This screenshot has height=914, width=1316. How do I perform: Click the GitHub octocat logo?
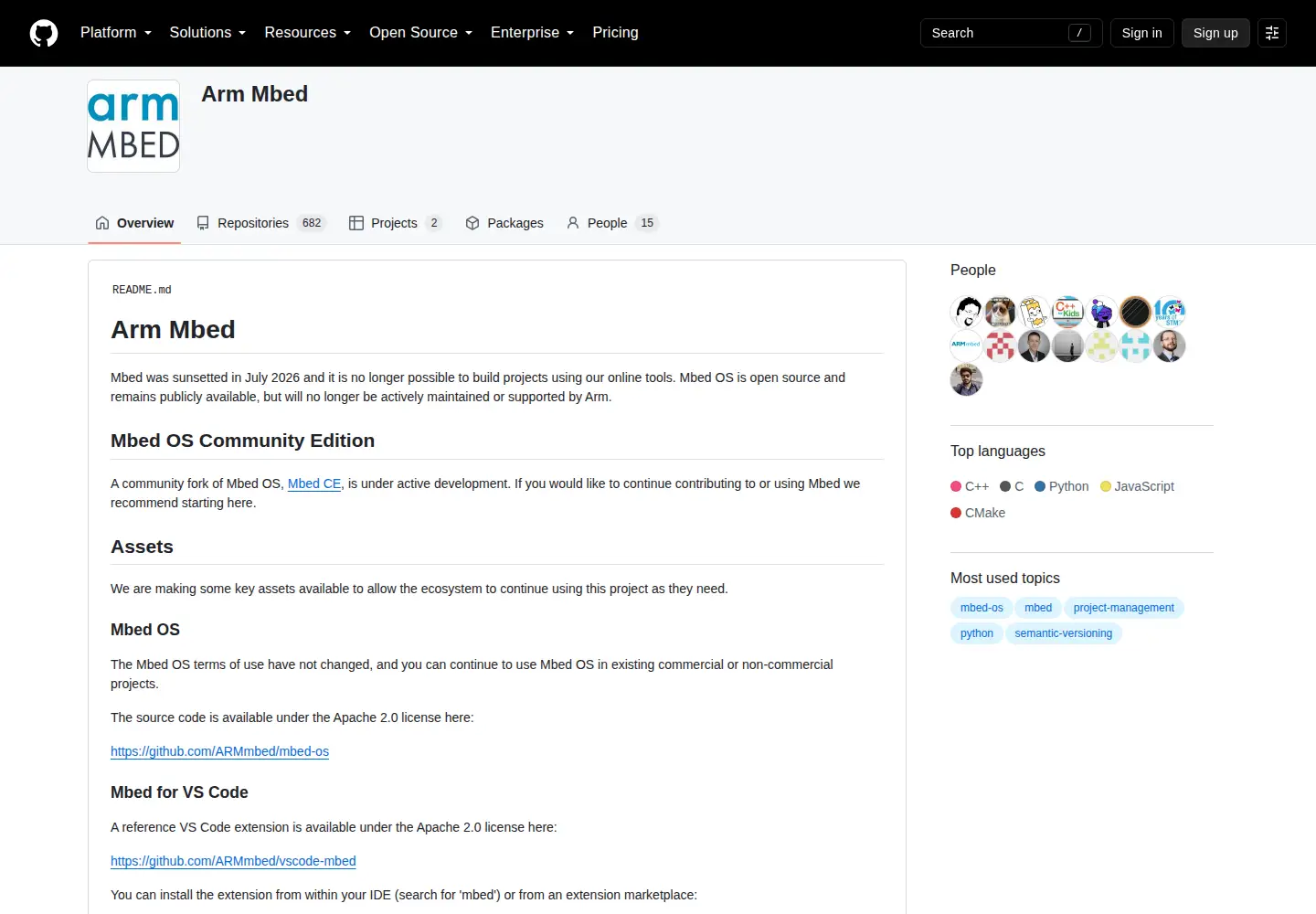44,33
